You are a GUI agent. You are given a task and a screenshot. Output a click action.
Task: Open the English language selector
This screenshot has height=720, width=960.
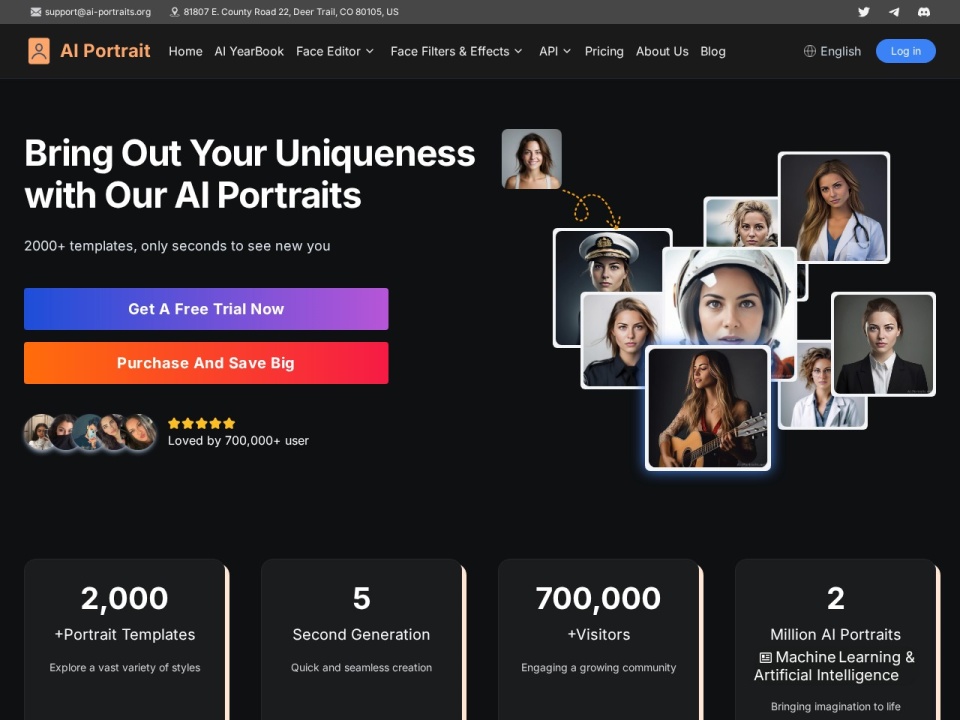coord(832,51)
